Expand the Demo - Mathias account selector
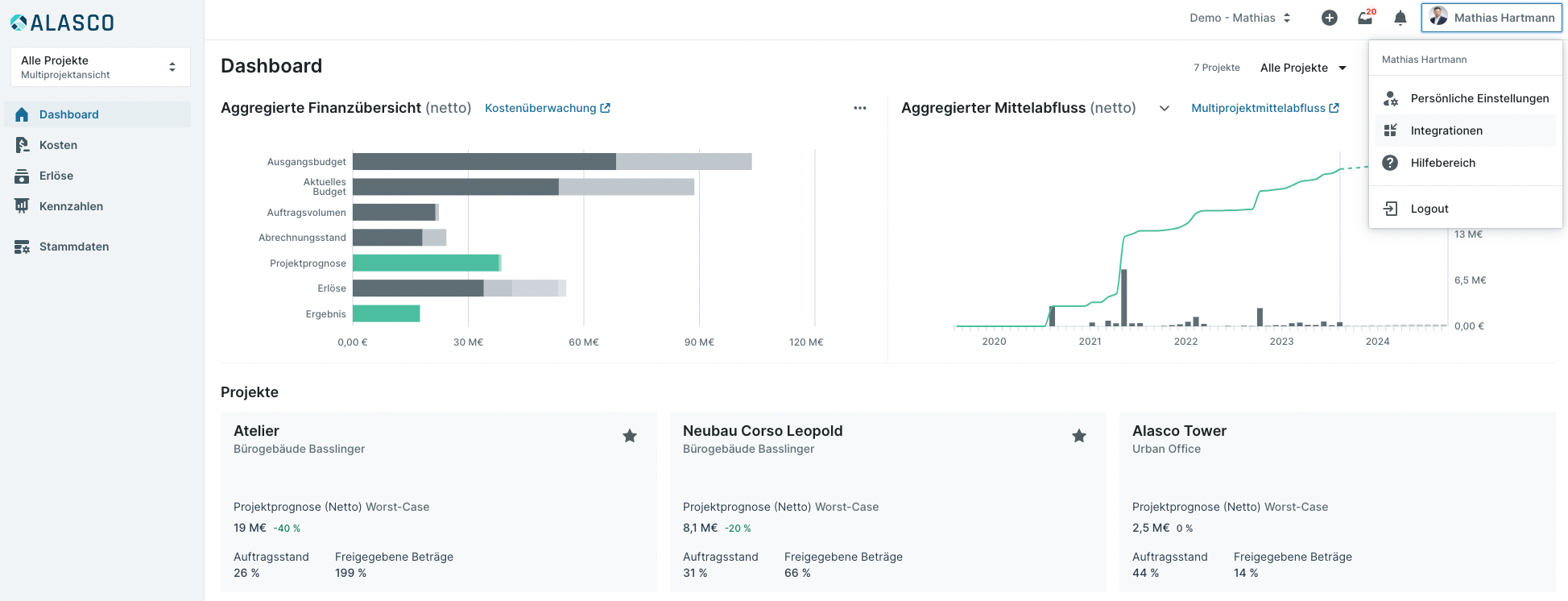The image size is (1568, 601). point(1240,18)
